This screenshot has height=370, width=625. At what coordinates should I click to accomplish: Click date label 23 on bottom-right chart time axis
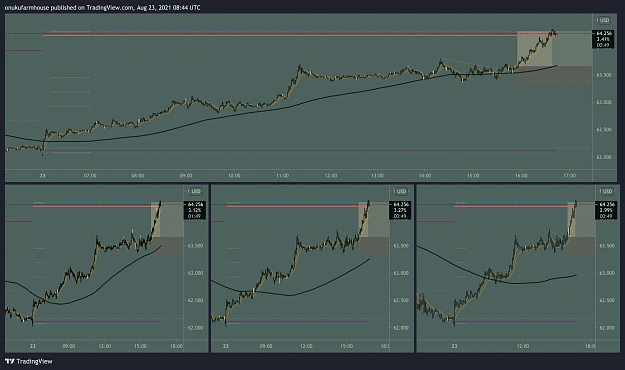[454, 346]
